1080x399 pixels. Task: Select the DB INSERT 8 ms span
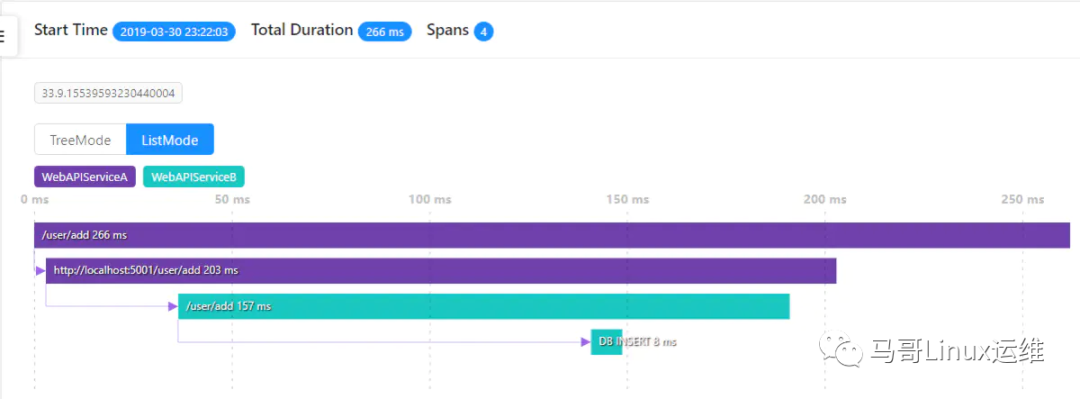(607, 342)
